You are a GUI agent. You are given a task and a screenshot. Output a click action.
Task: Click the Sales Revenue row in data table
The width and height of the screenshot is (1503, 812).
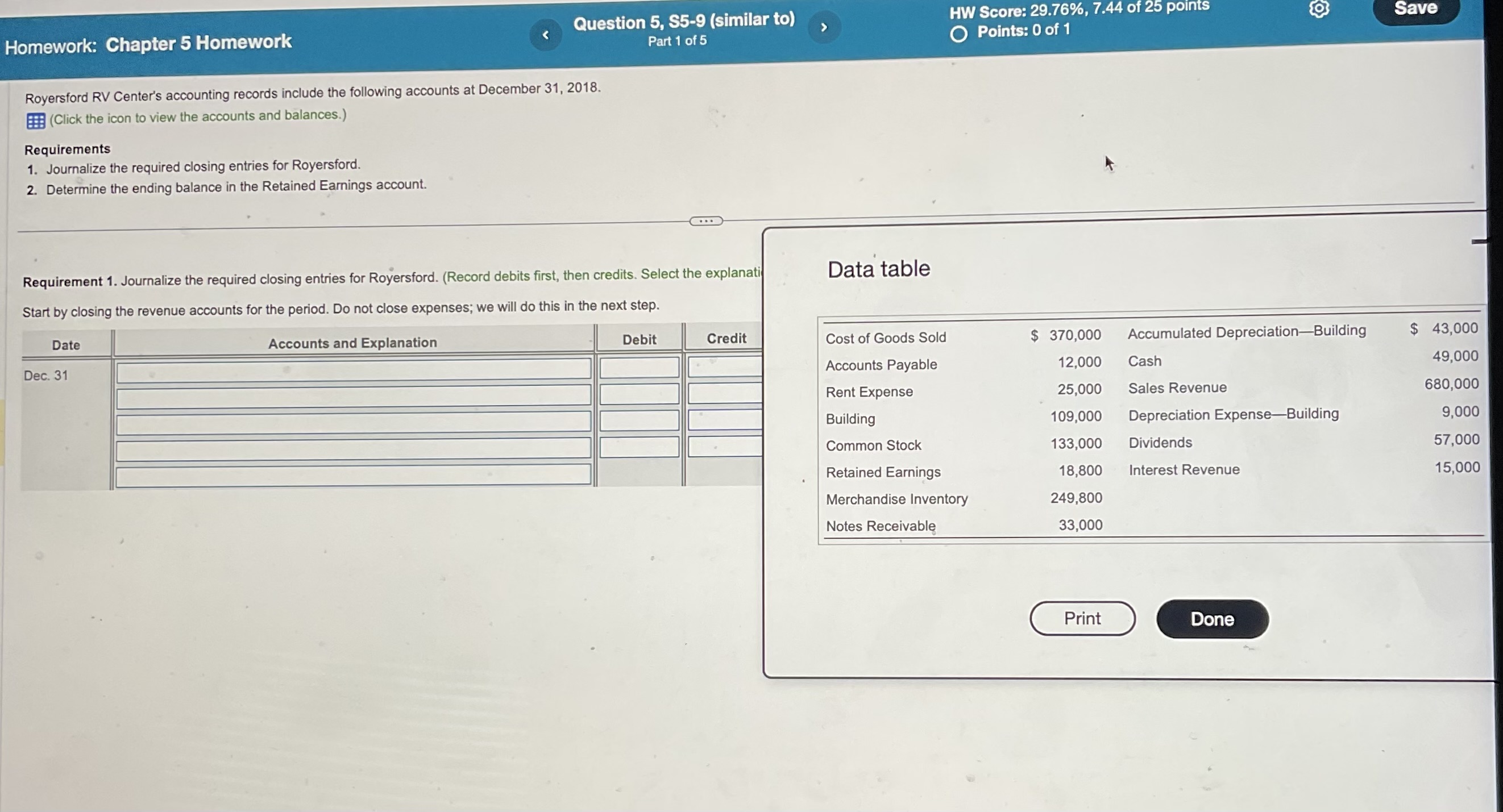click(x=1177, y=387)
